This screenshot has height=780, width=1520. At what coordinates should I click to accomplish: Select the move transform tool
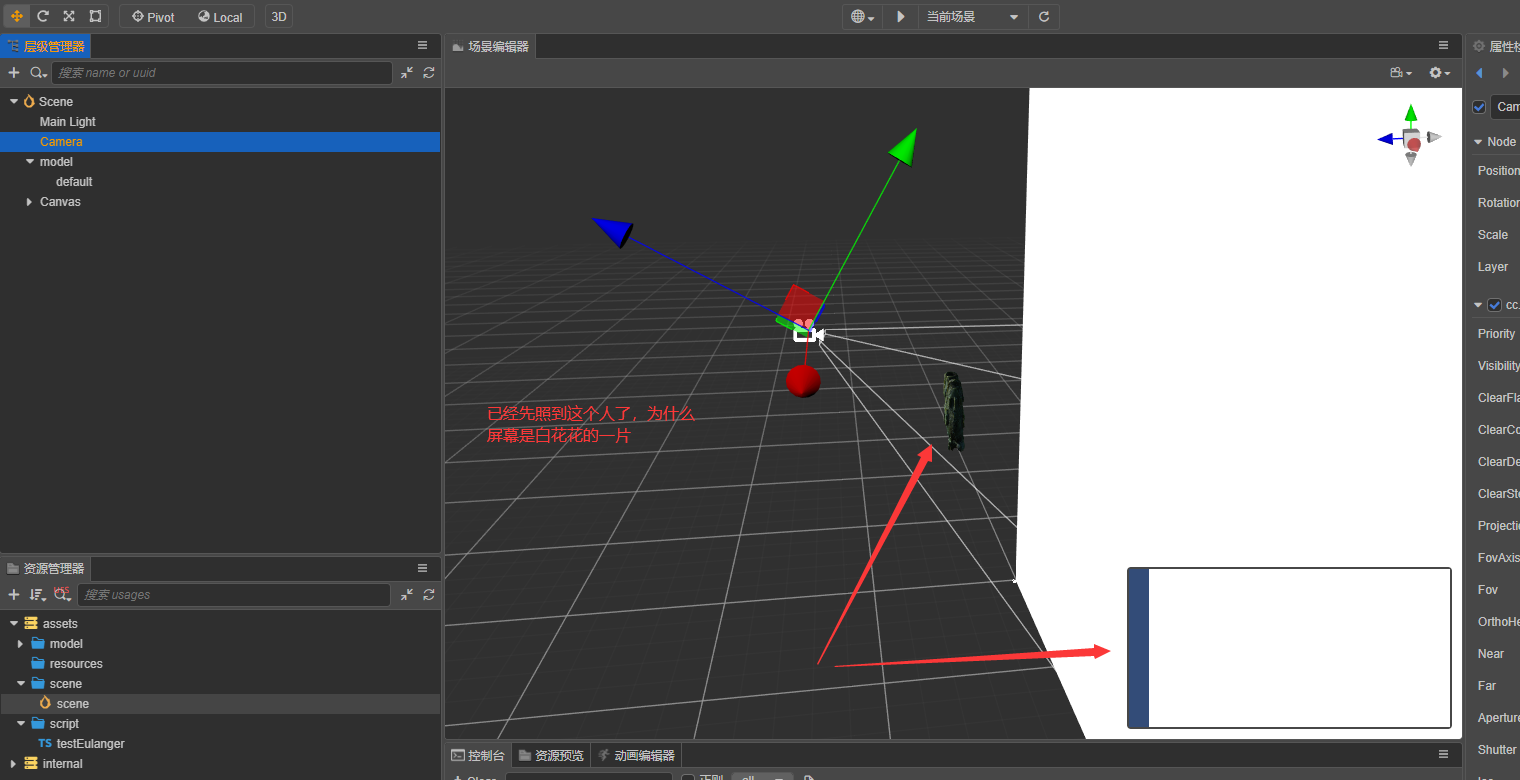coord(17,16)
